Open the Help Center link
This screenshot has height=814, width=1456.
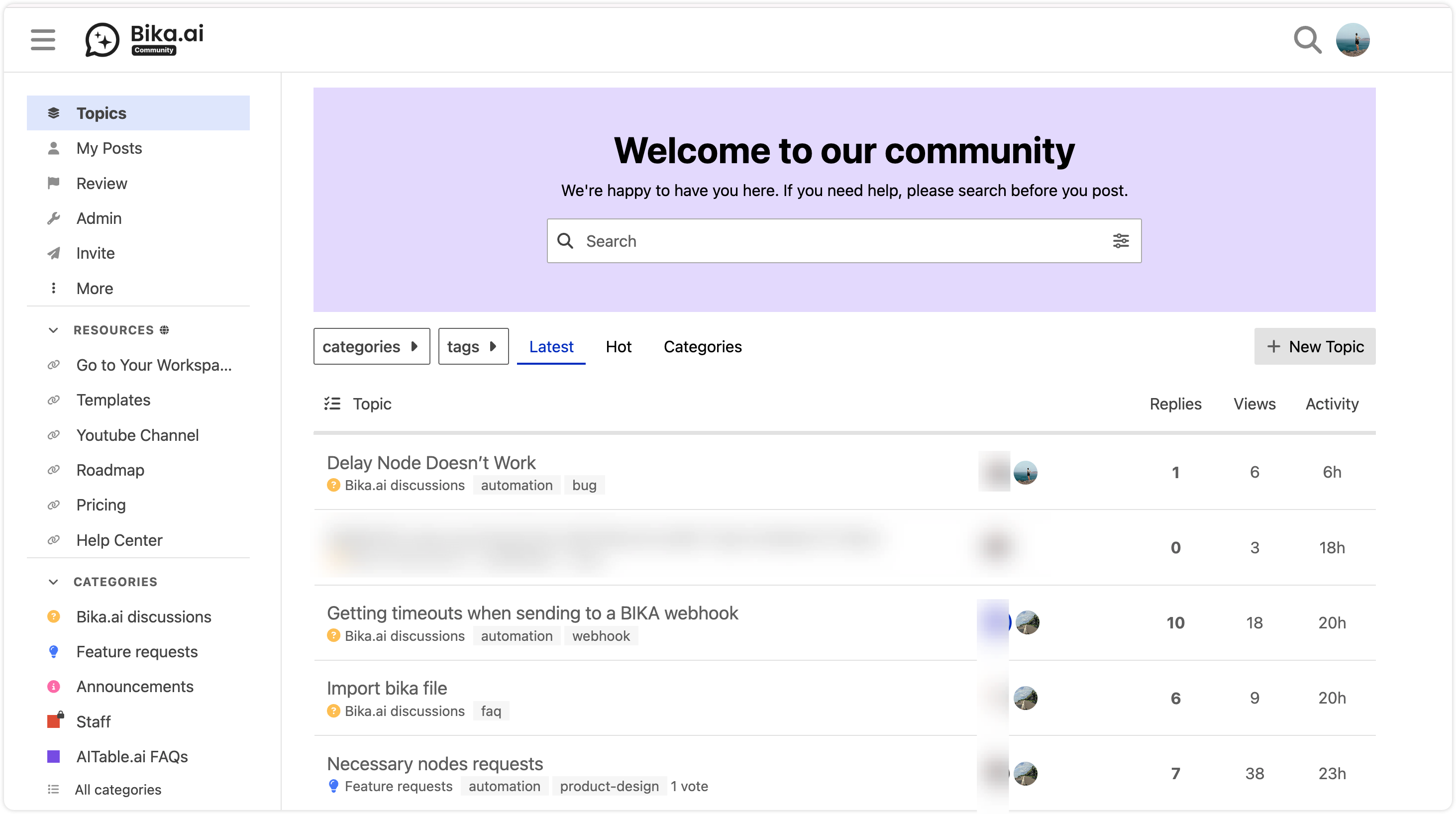point(138,540)
